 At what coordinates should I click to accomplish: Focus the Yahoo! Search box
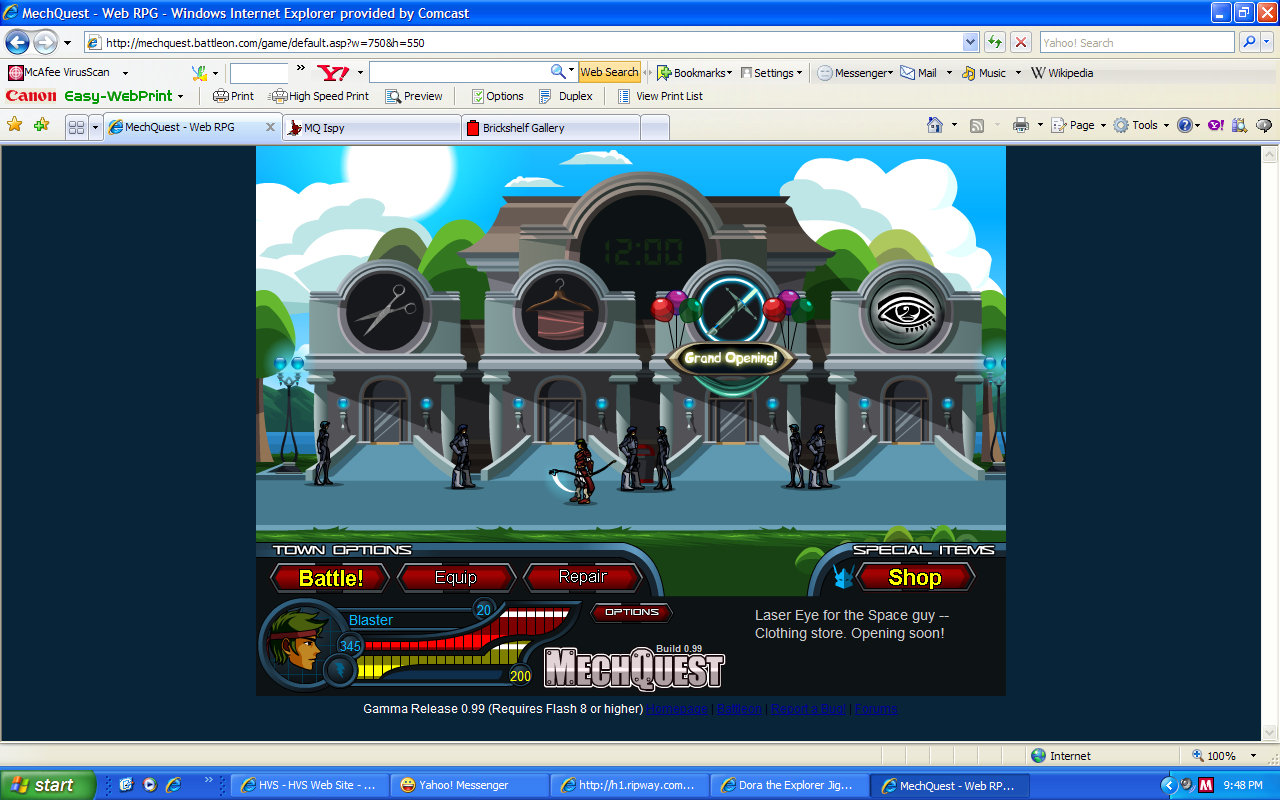pos(1137,43)
